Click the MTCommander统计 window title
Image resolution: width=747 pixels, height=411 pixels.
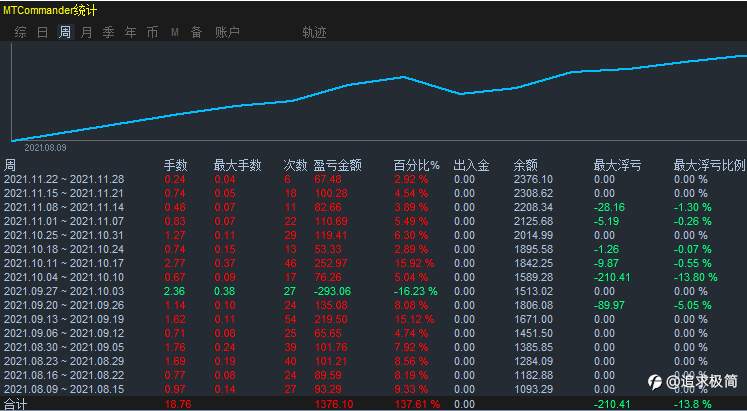(50, 10)
